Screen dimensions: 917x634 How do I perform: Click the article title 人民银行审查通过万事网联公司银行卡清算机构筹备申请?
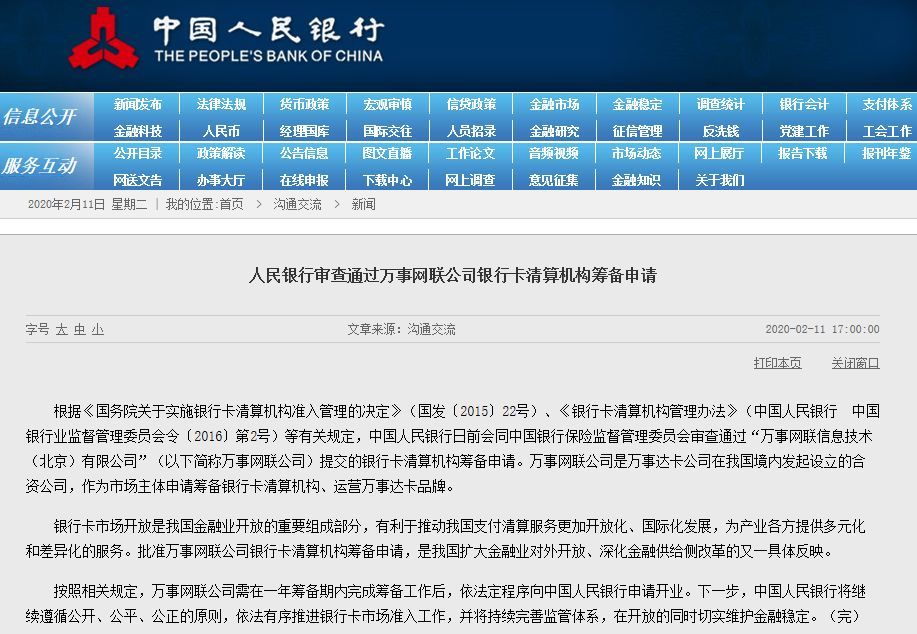pyautogui.click(x=453, y=275)
